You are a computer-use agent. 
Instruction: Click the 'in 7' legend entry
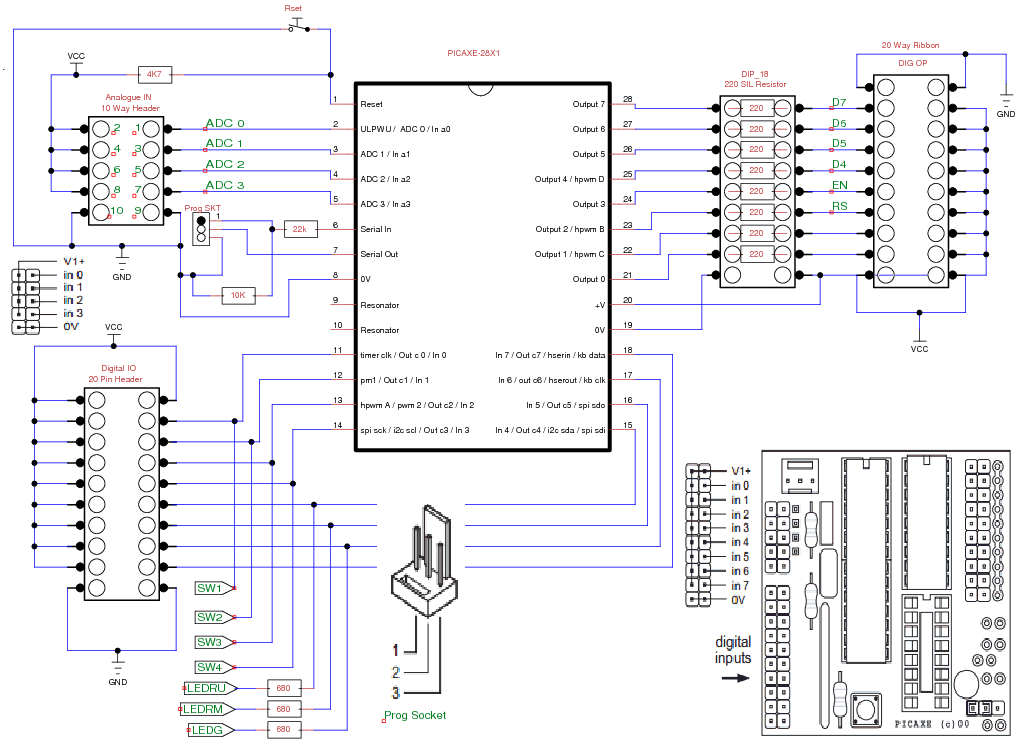pyautogui.click(x=740, y=586)
